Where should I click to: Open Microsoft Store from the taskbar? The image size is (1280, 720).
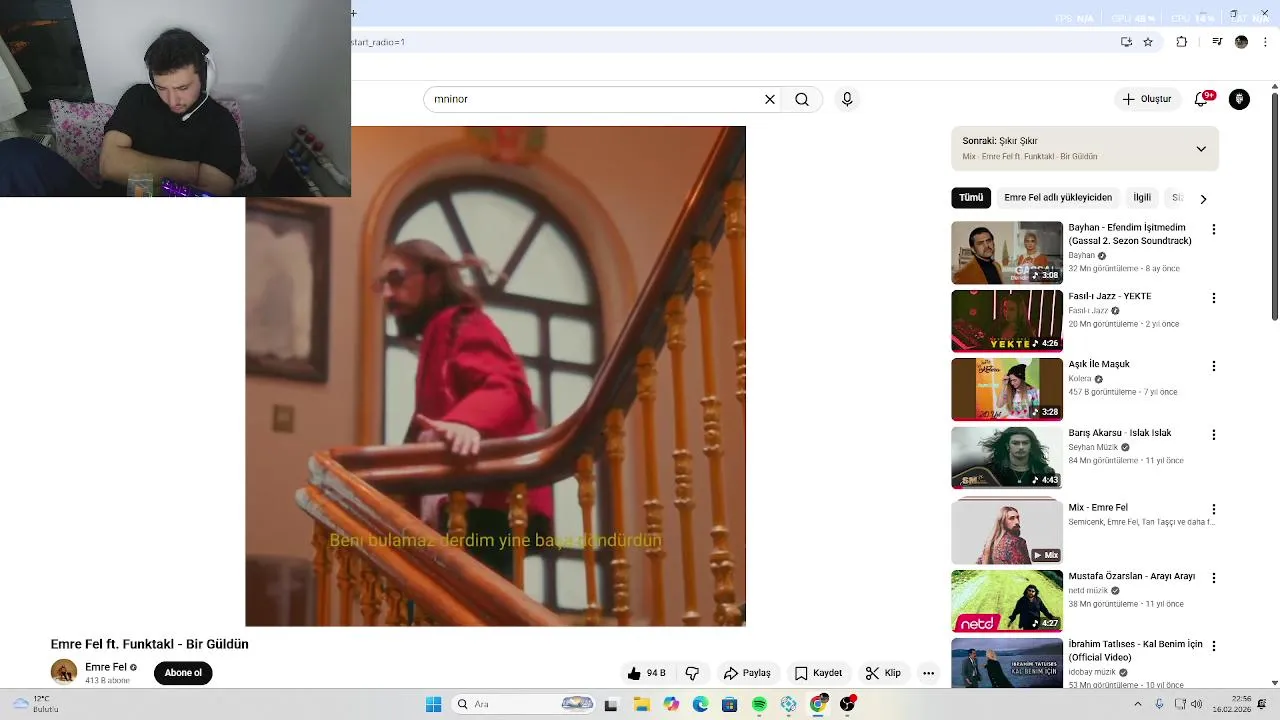(729, 704)
